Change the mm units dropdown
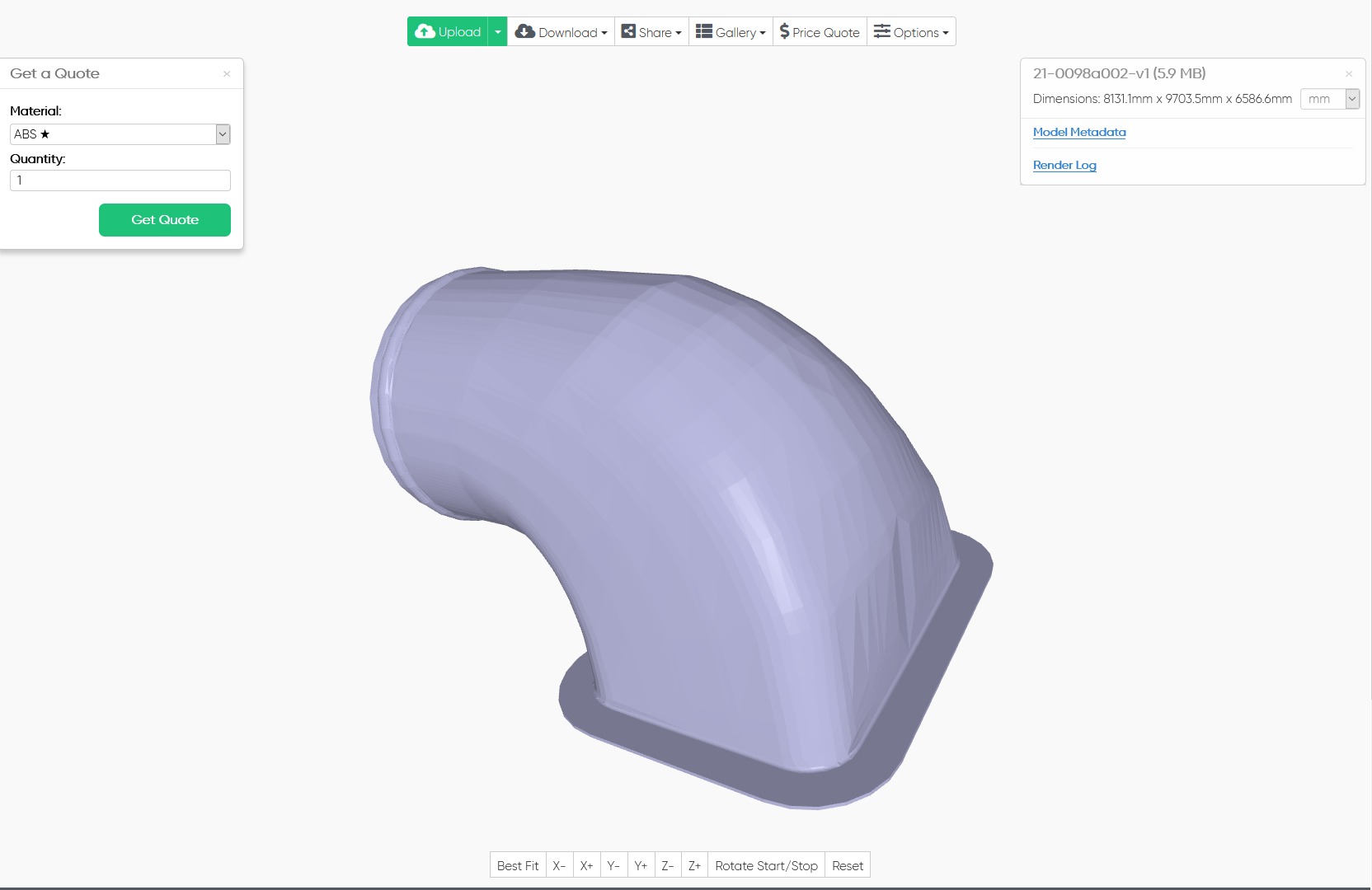1372x890 pixels. tap(1329, 99)
